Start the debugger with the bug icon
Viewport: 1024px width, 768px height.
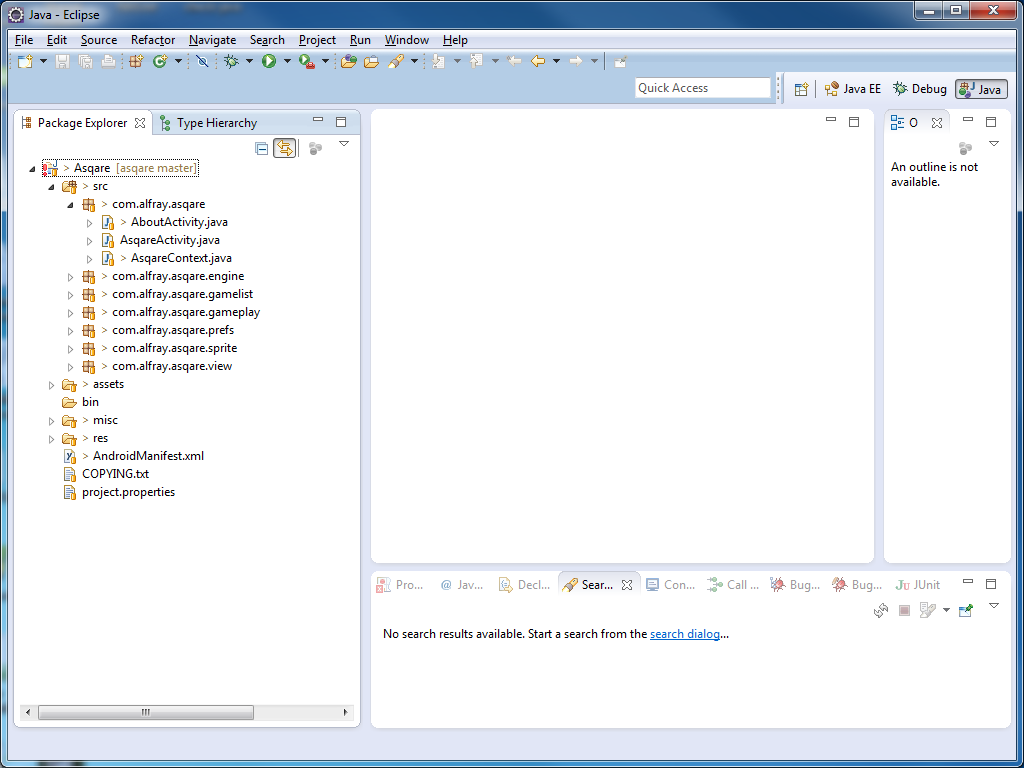(231, 61)
